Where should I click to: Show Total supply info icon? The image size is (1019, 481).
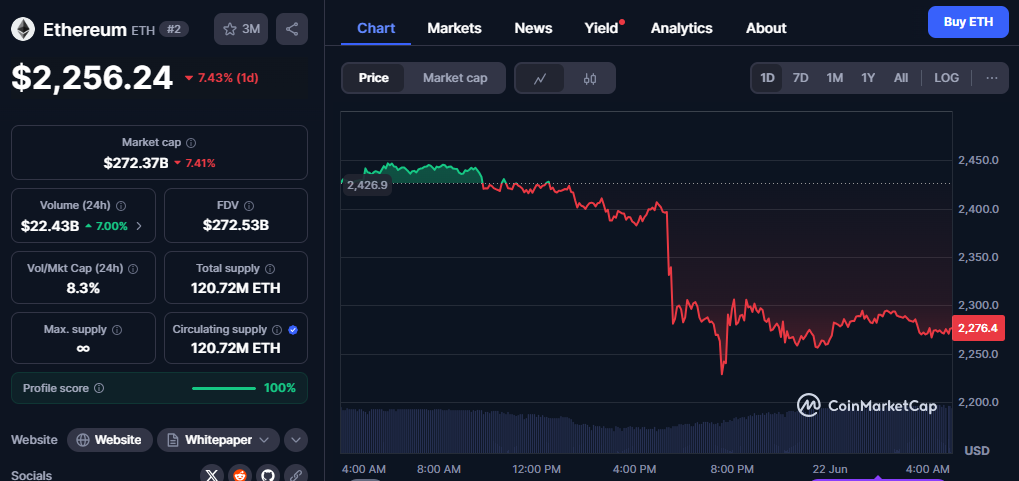click(270, 268)
